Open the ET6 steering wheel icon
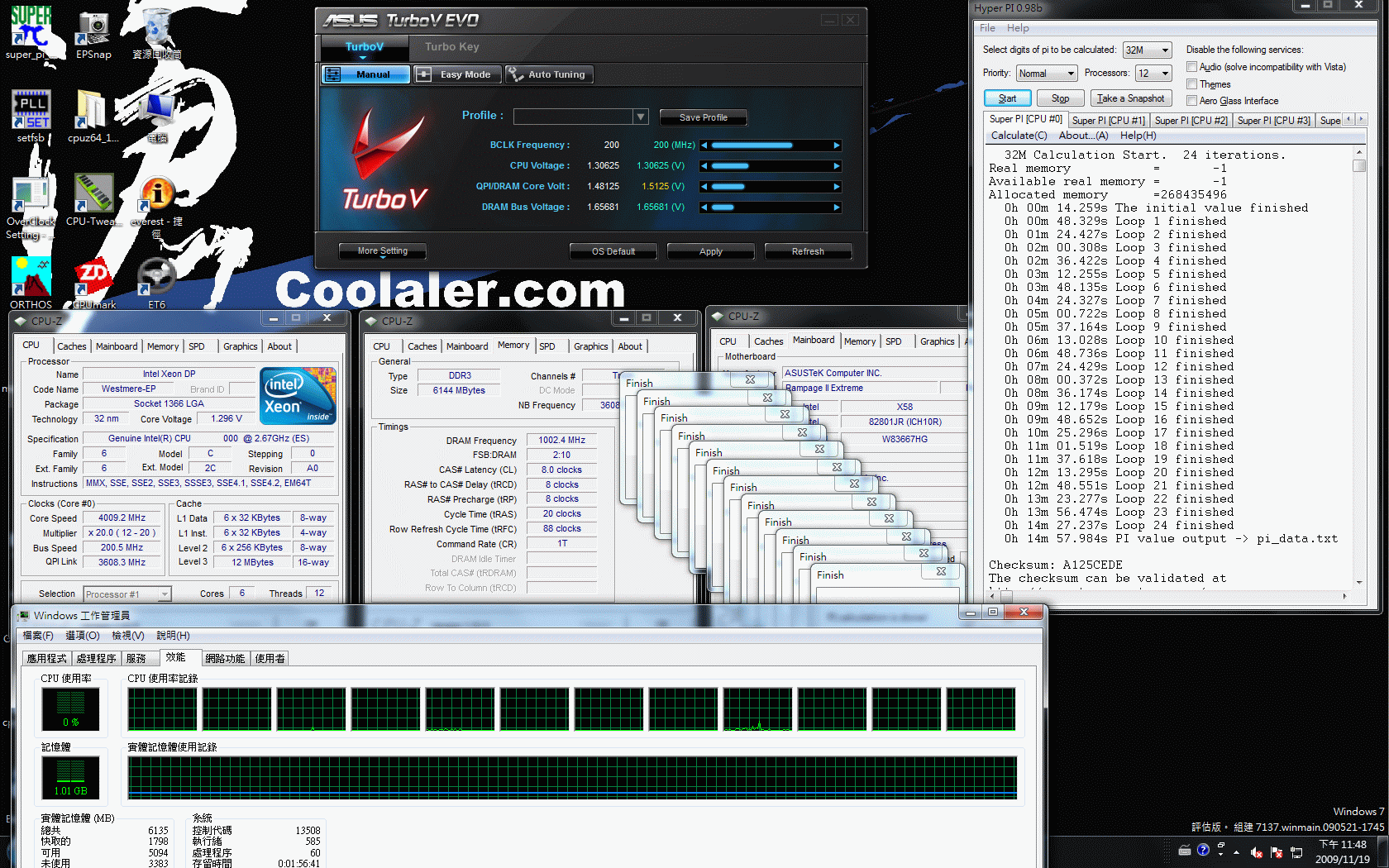Viewport: 1389px width, 868px height. (x=156, y=278)
